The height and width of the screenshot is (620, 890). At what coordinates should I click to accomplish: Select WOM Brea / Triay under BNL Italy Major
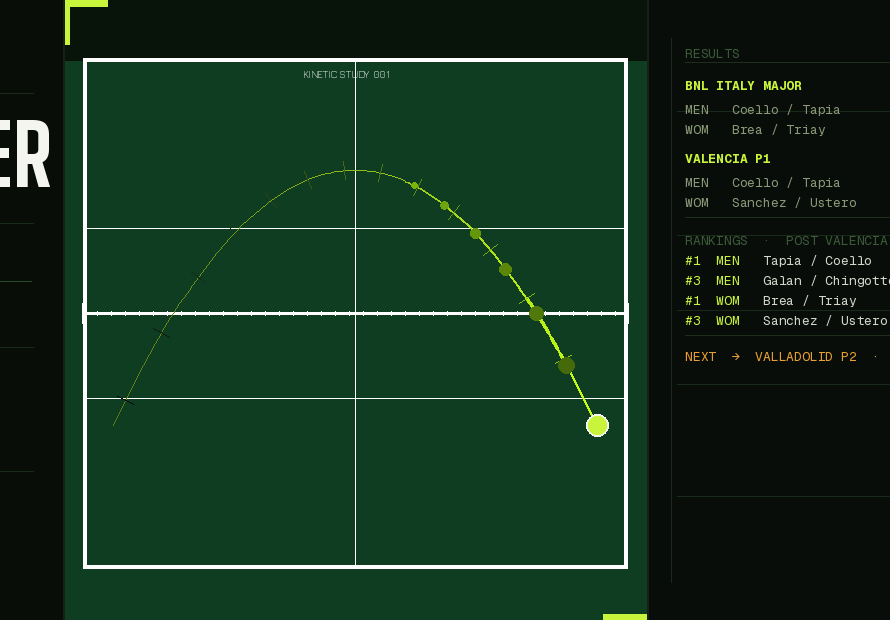[x=755, y=129]
